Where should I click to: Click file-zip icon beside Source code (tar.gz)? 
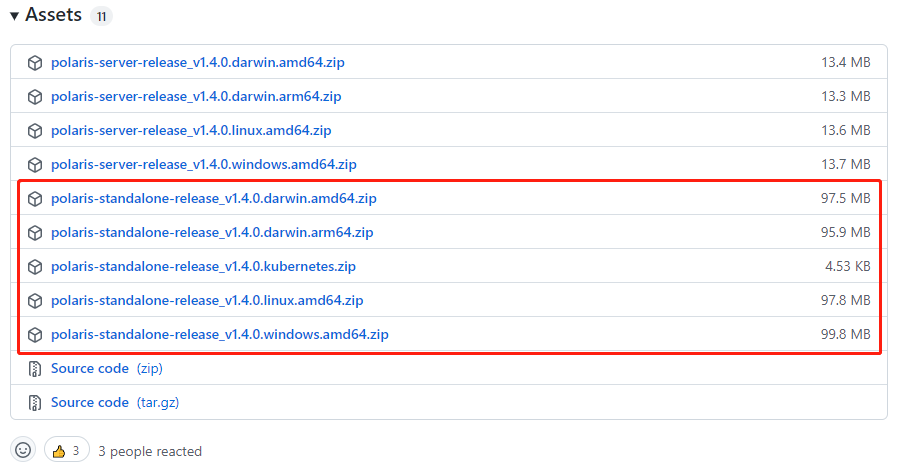[35, 403]
